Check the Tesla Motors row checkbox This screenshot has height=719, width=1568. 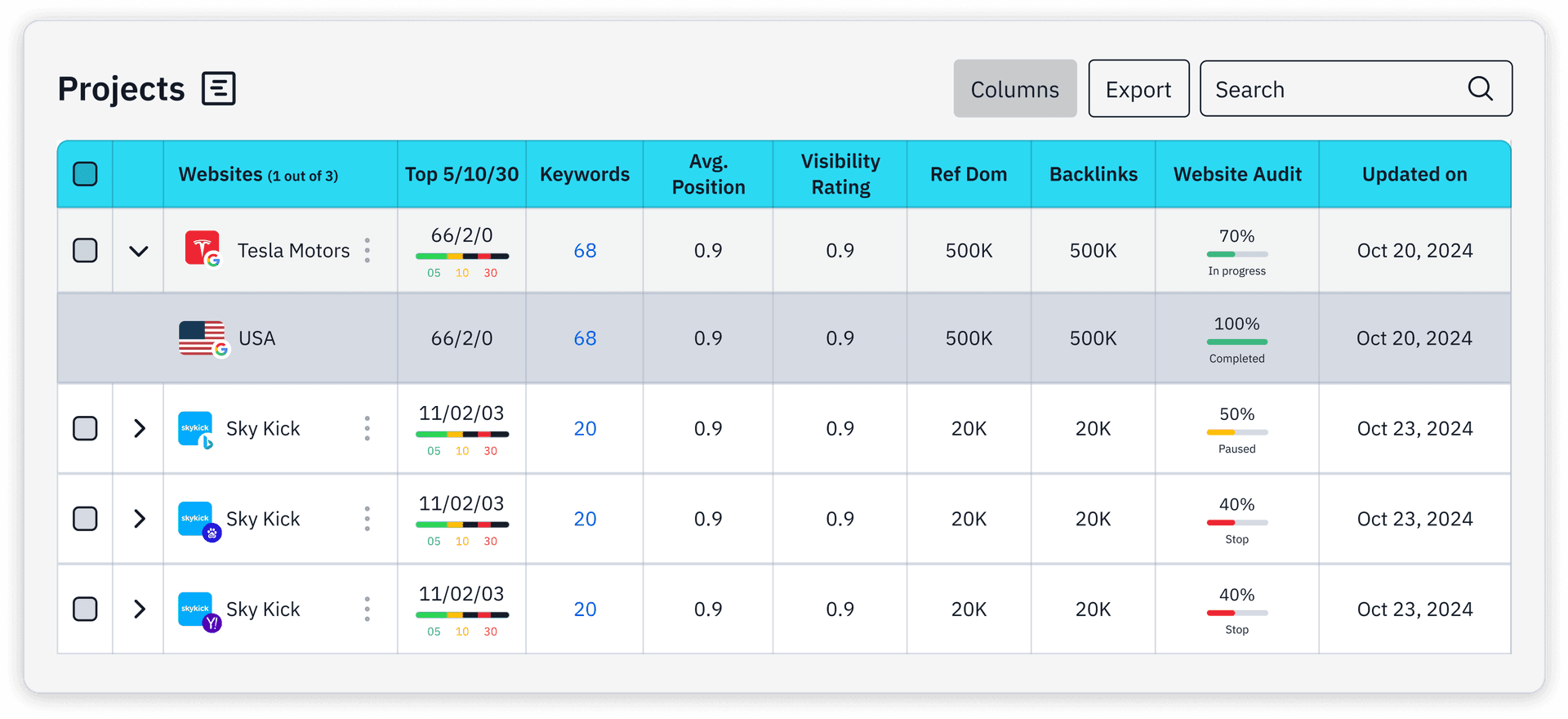85,250
